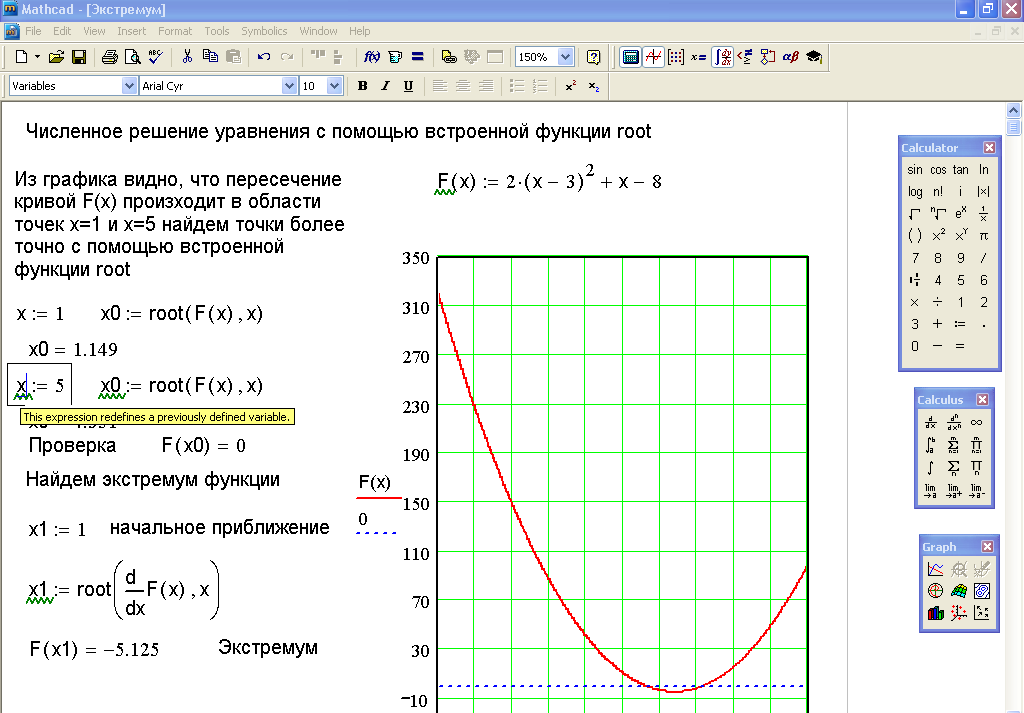
Task: Click the sin button in Calculator
Action: (915, 170)
